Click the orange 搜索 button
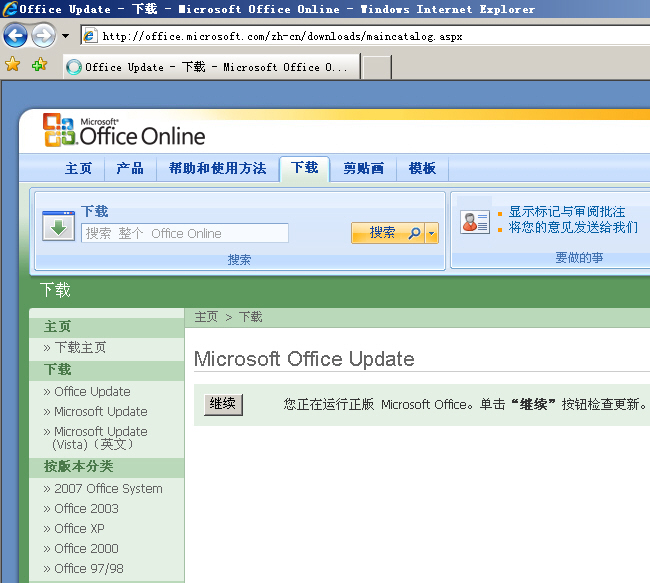 pyautogui.click(x=388, y=233)
